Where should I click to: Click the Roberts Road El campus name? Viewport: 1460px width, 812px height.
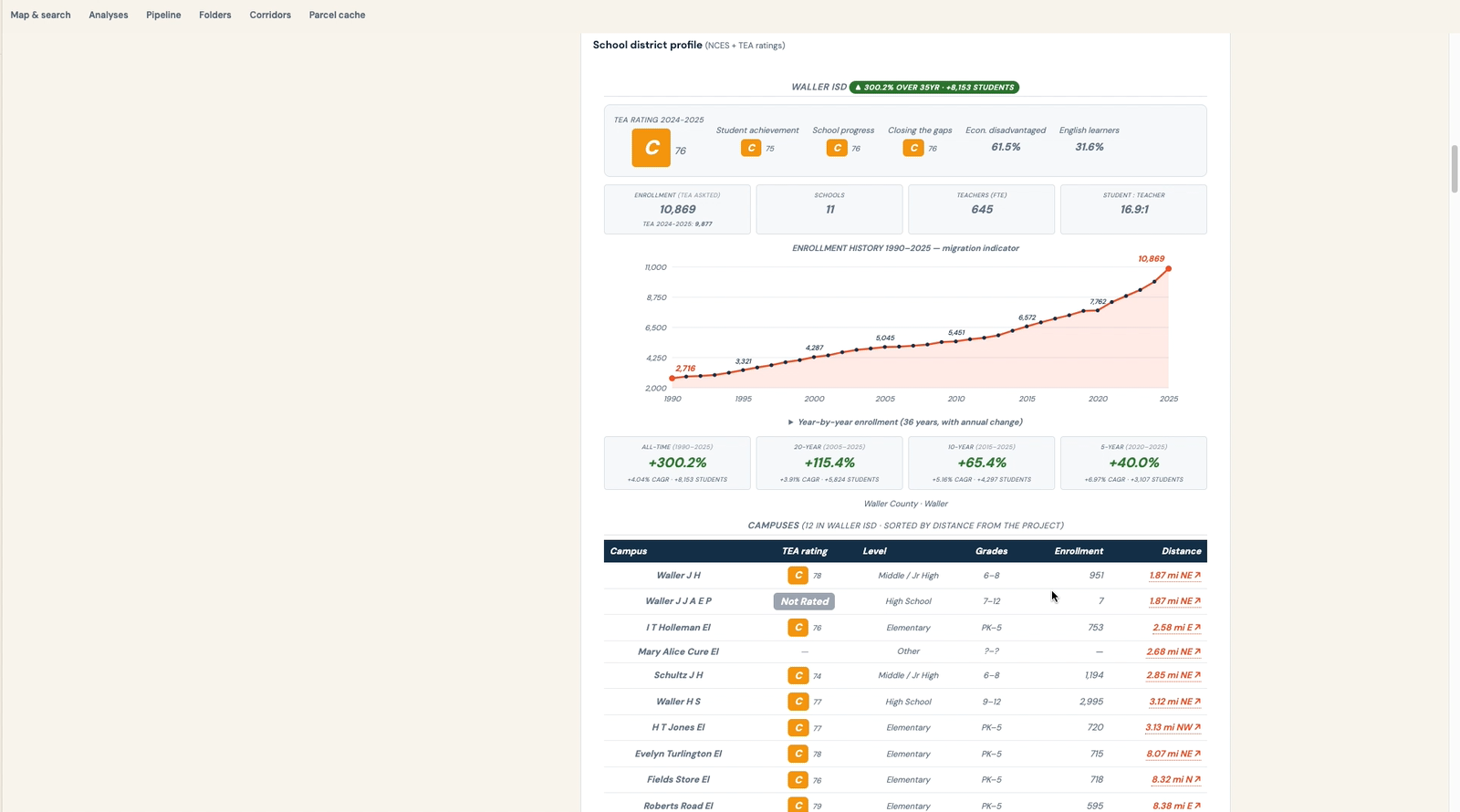(678, 806)
